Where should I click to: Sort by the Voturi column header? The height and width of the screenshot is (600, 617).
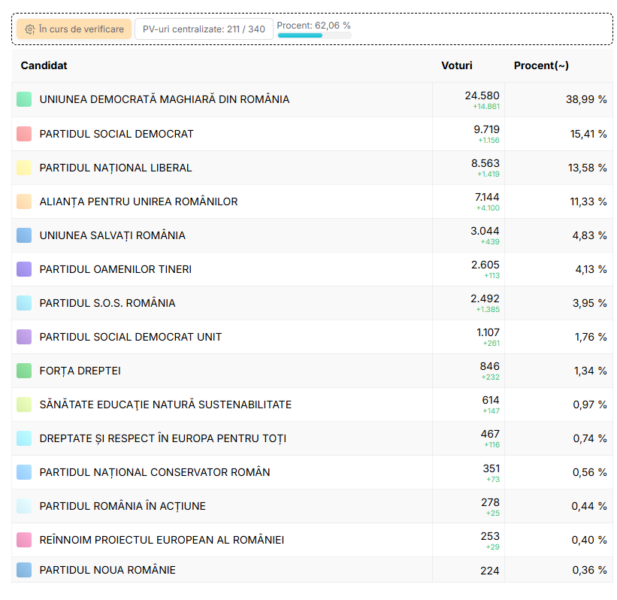pos(457,65)
